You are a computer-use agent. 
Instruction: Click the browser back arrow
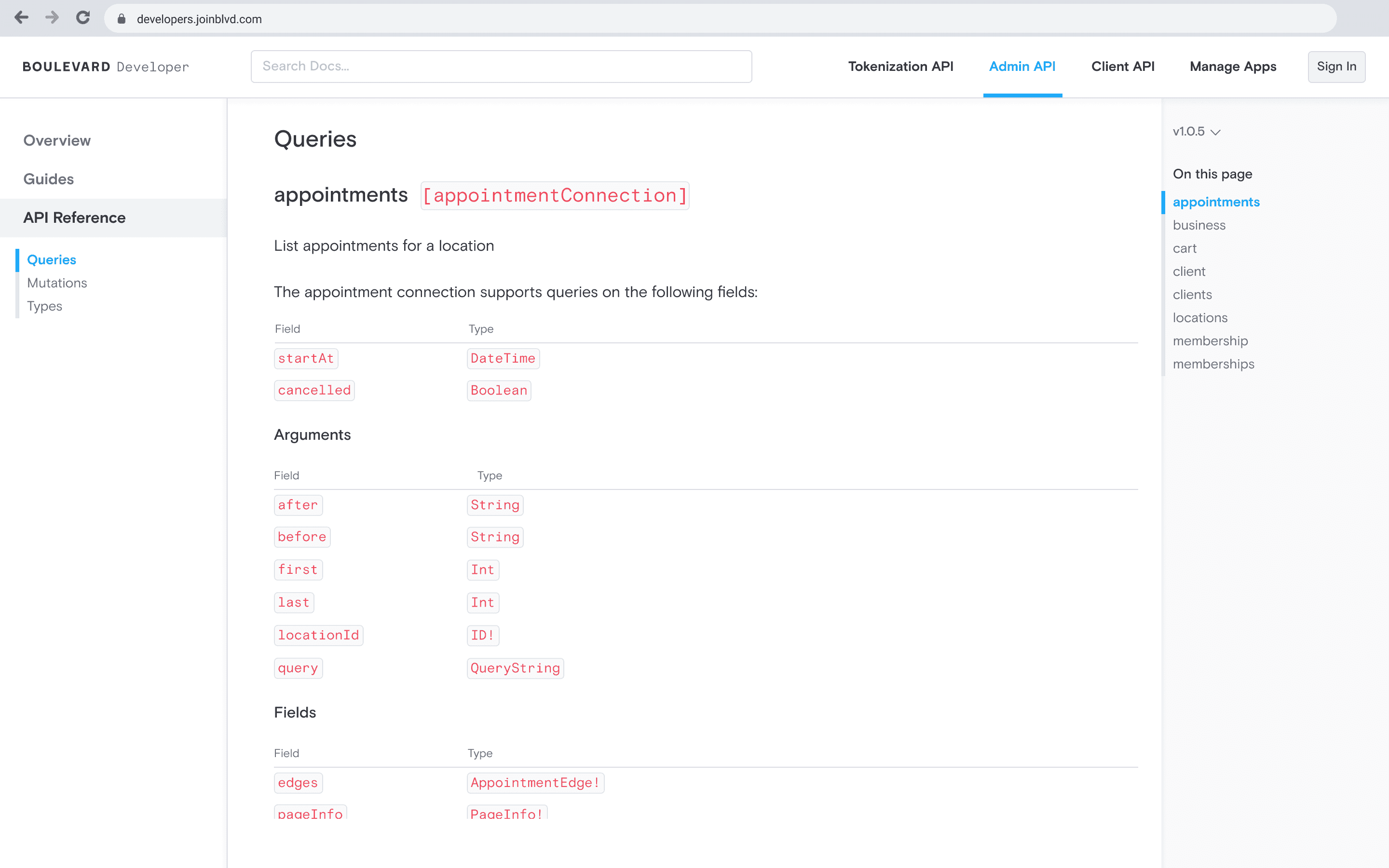tap(21, 18)
